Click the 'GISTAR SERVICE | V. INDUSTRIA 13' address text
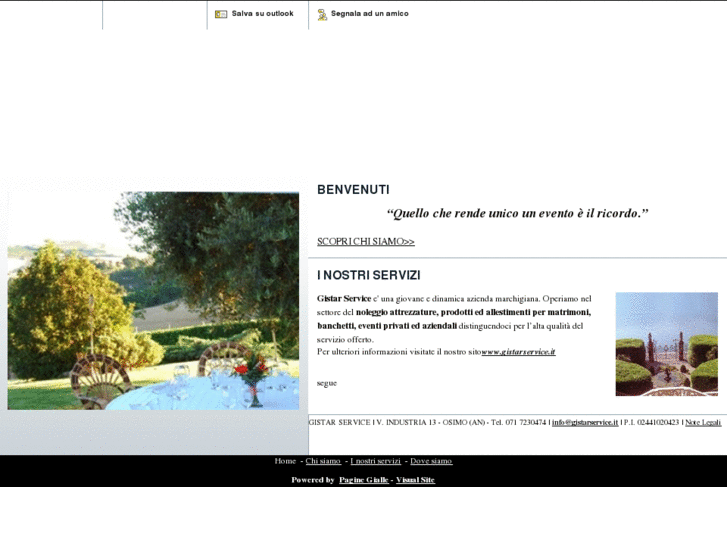Viewport: 727px width, 545px height. tap(372, 422)
